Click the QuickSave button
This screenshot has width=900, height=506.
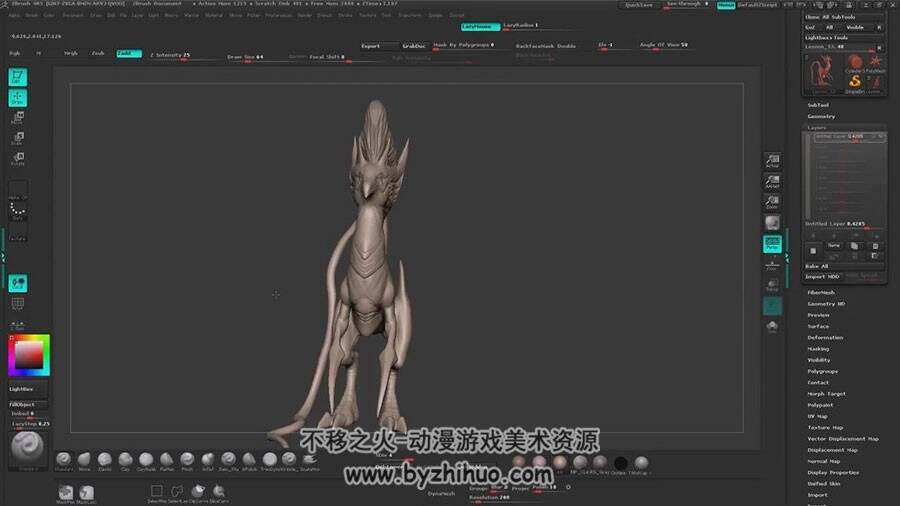pyautogui.click(x=639, y=5)
